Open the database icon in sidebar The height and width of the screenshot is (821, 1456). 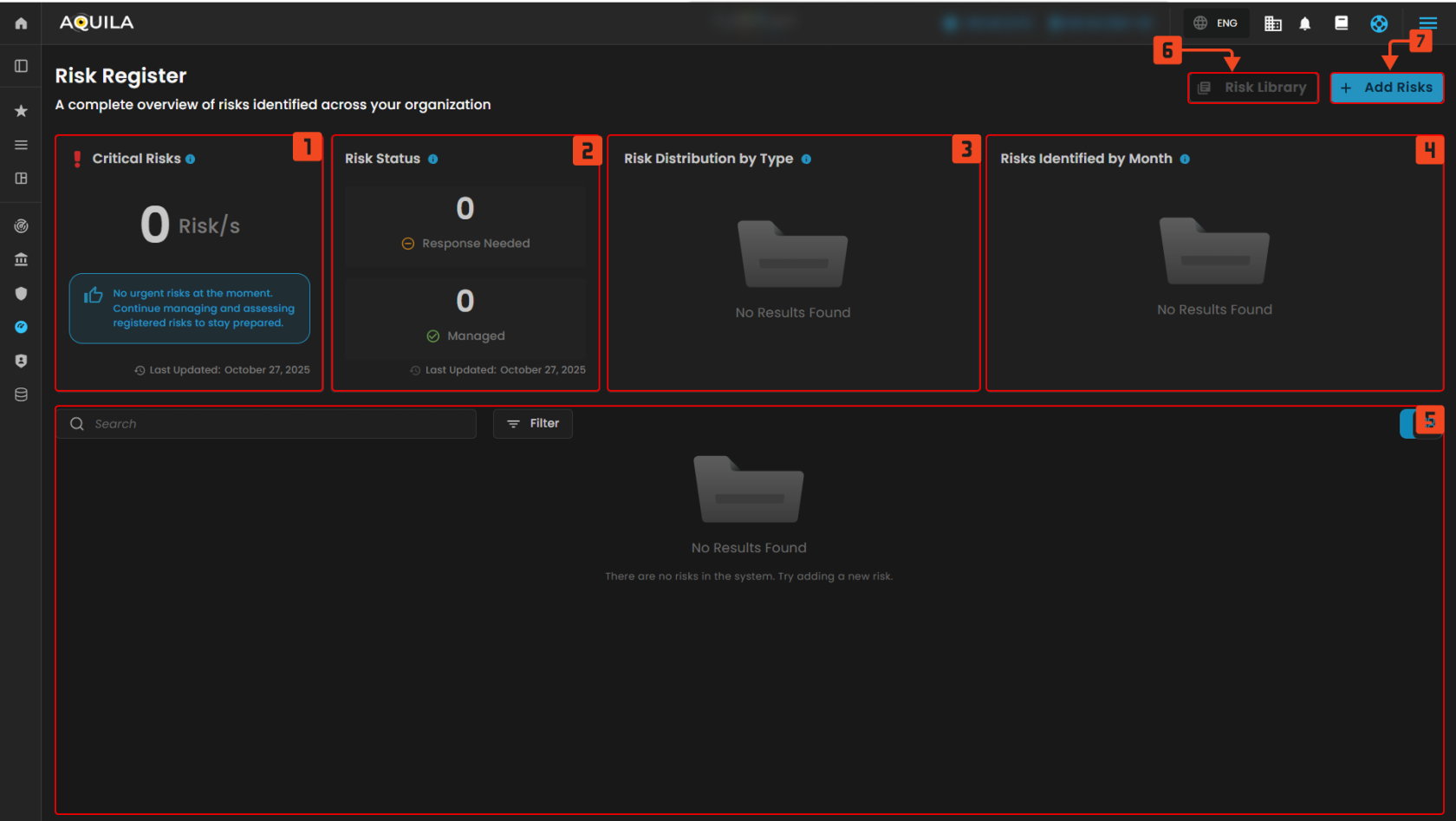click(21, 394)
